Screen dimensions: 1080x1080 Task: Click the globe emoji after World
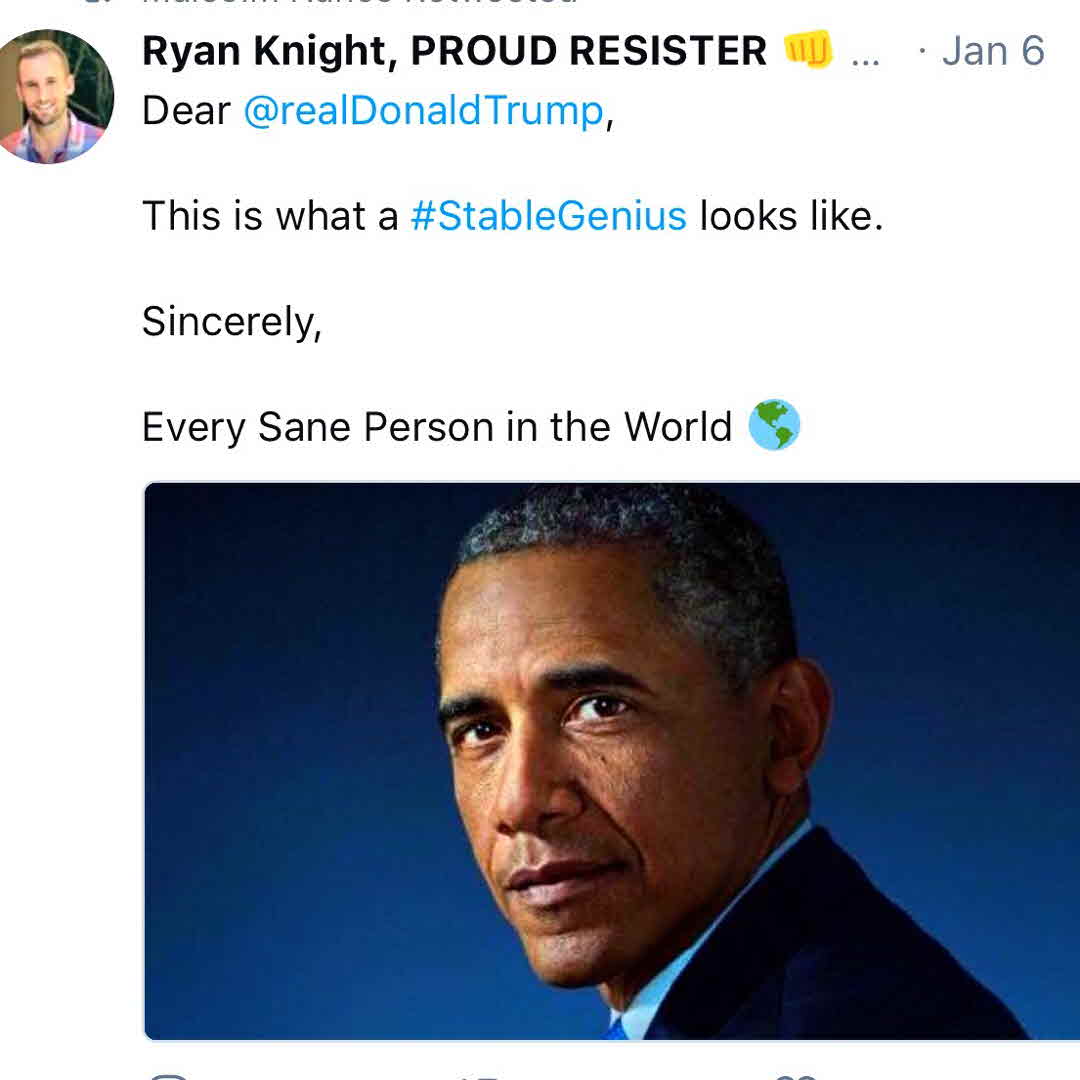click(774, 425)
